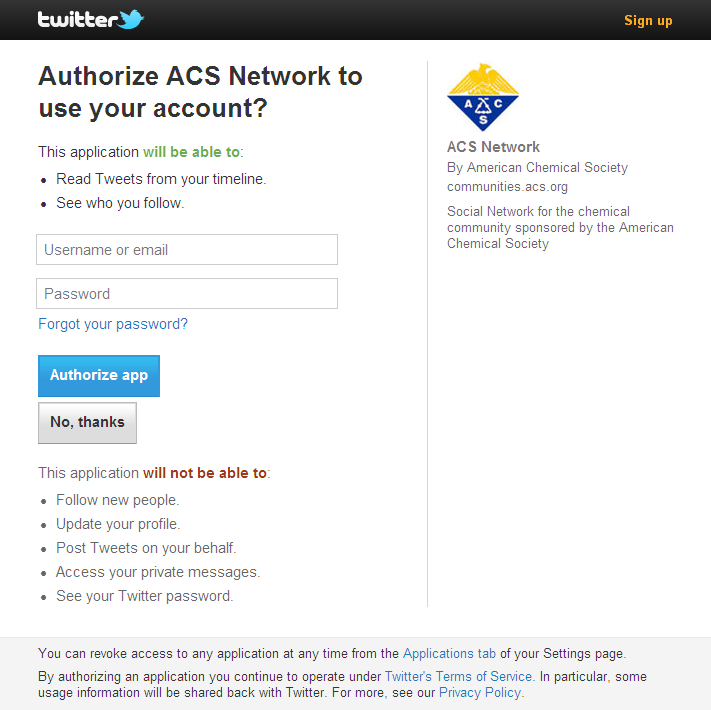
Task: Decline with the No, thanks button
Action: [x=87, y=422]
